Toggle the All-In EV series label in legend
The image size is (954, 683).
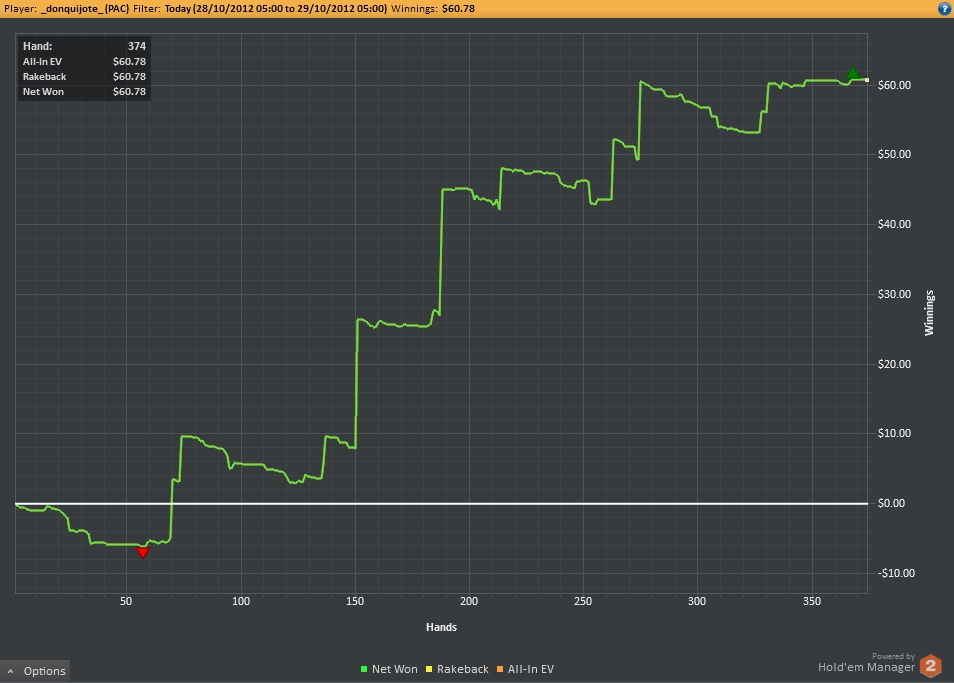(530, 669)
